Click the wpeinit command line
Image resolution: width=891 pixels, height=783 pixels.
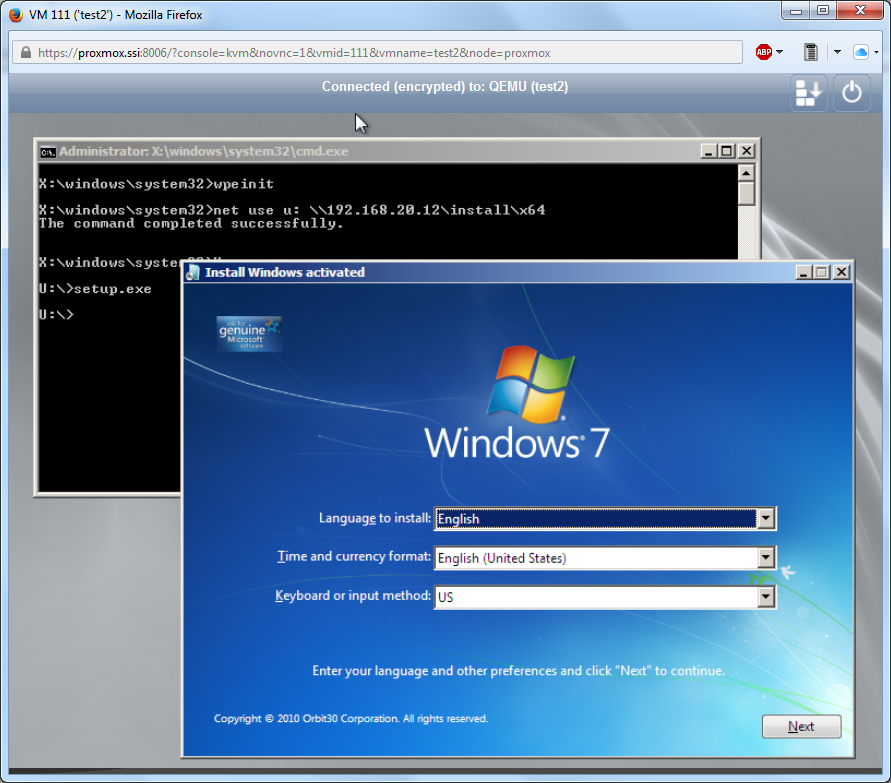click(156, 184)
